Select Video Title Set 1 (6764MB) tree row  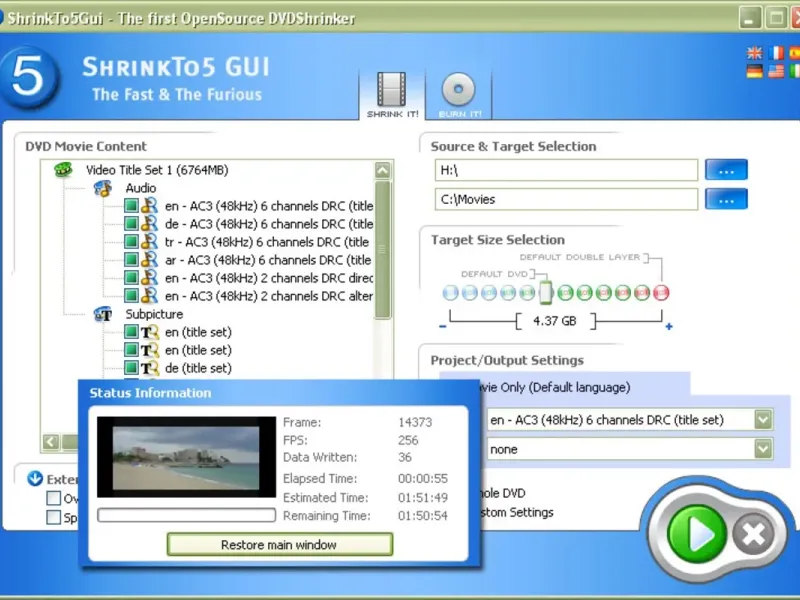157,169
